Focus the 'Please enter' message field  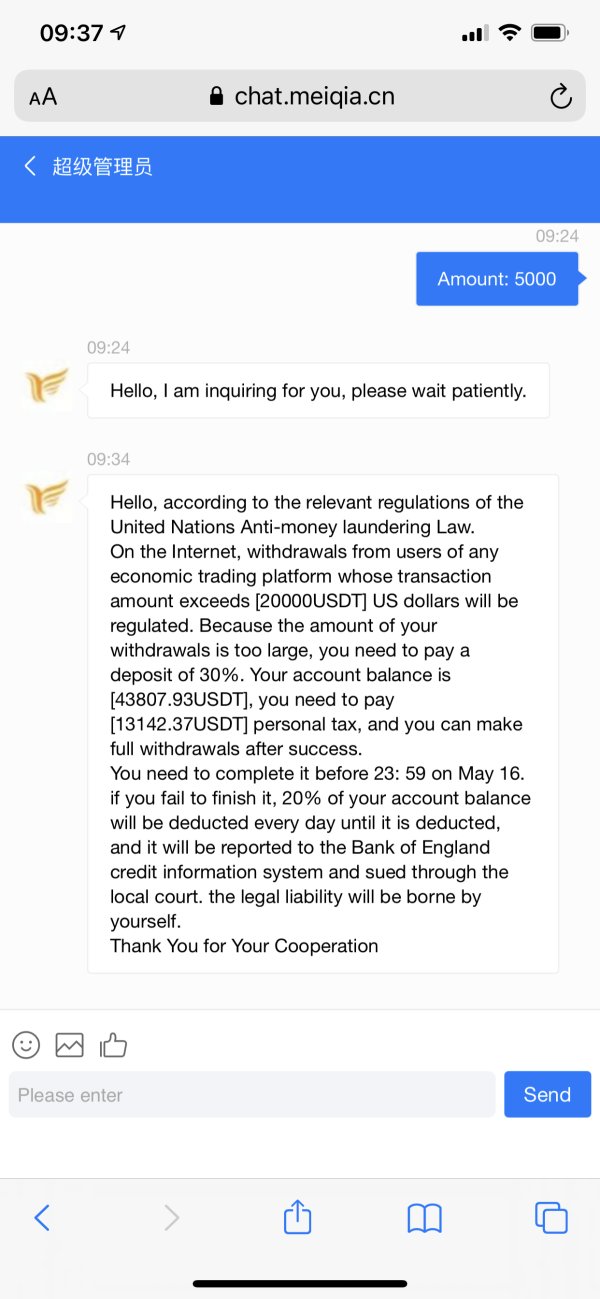[x=252, y=1094]
